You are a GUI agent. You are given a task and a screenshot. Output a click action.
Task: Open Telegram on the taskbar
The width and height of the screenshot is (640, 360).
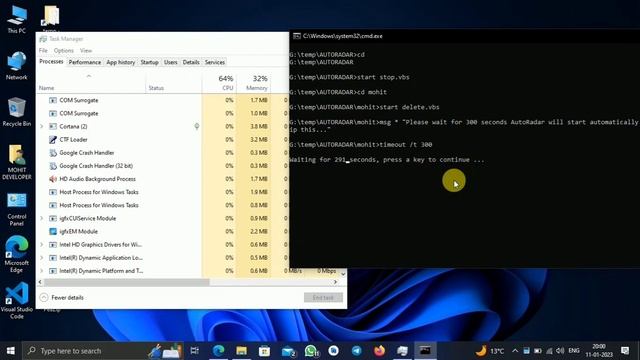pyautogui.click(x=357, y=351)
